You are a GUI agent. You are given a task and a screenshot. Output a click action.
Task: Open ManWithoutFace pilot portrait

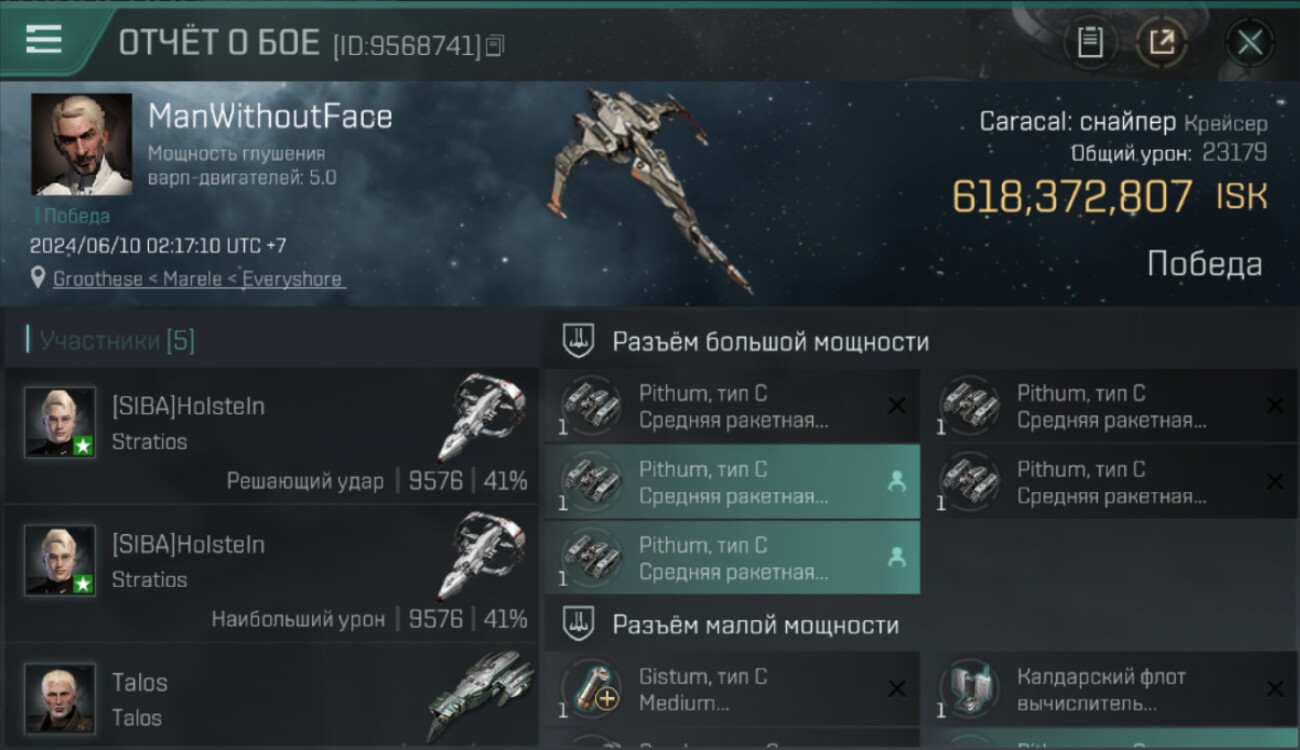pyautogui.click(x=82, y=144)
